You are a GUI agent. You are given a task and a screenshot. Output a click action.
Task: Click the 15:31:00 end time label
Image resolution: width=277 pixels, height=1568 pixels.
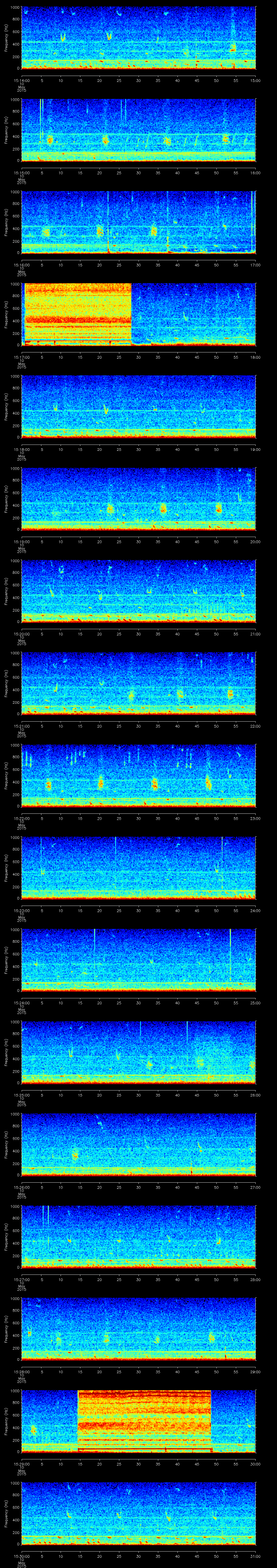point(256,1556)
